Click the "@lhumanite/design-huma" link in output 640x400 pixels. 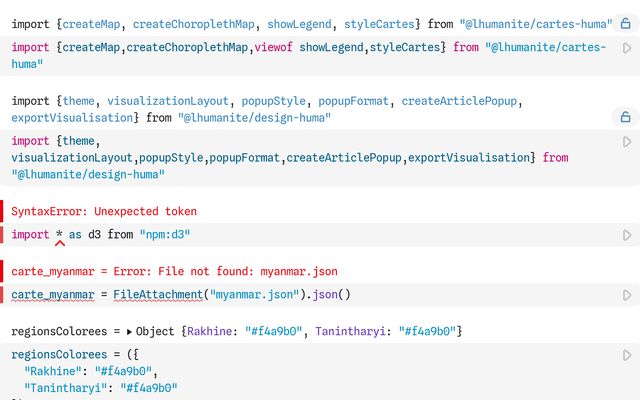coord(254,118)
